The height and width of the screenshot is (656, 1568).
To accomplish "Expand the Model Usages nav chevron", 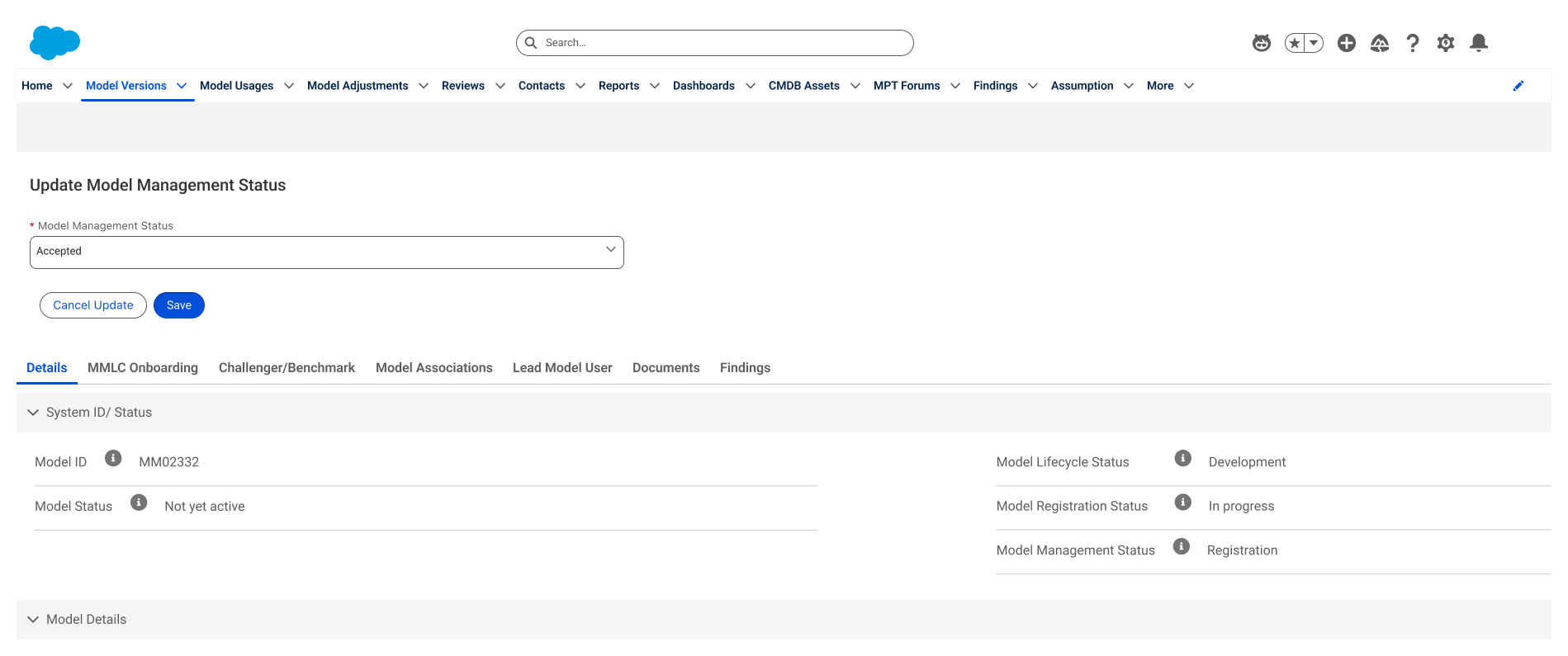I will tap(289, 86).
